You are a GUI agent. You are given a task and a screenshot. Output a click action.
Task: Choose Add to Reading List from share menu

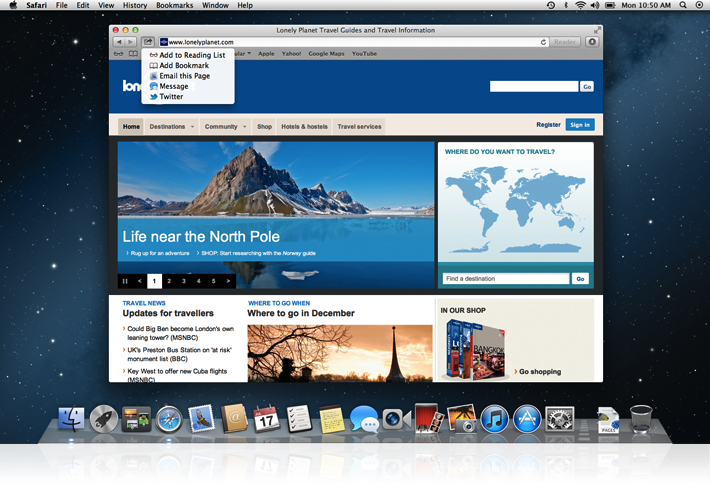click(187, 55)
